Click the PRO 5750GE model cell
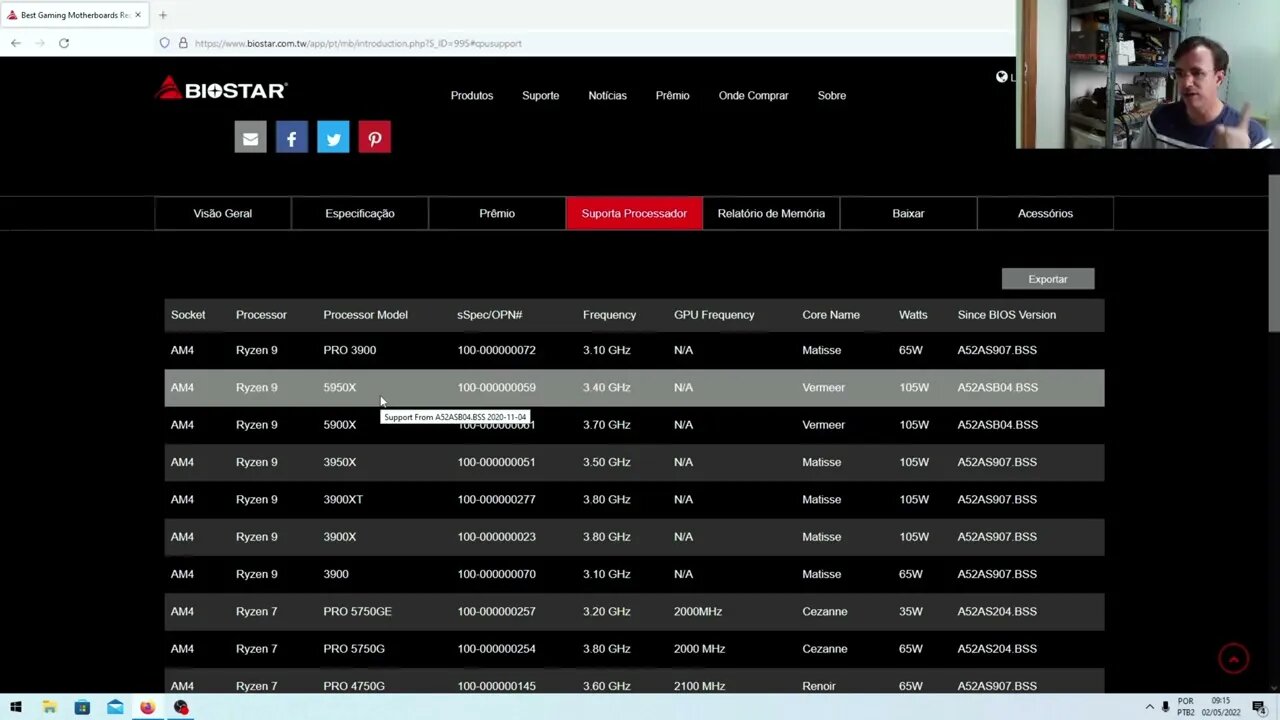The width and height of the screenshot is (1280, 720). 357,611
